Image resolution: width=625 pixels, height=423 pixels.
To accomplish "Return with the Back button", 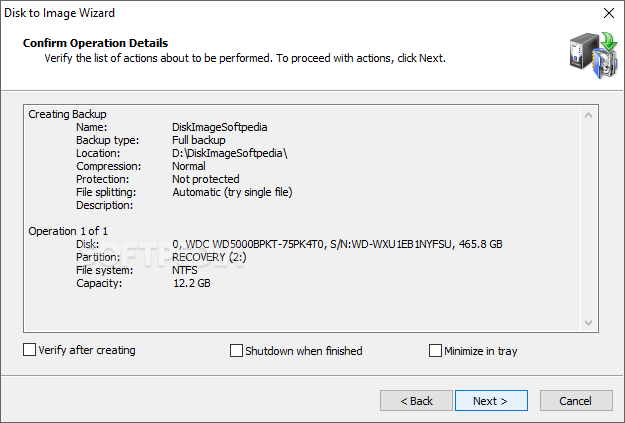I will click(x=416, y=401).
